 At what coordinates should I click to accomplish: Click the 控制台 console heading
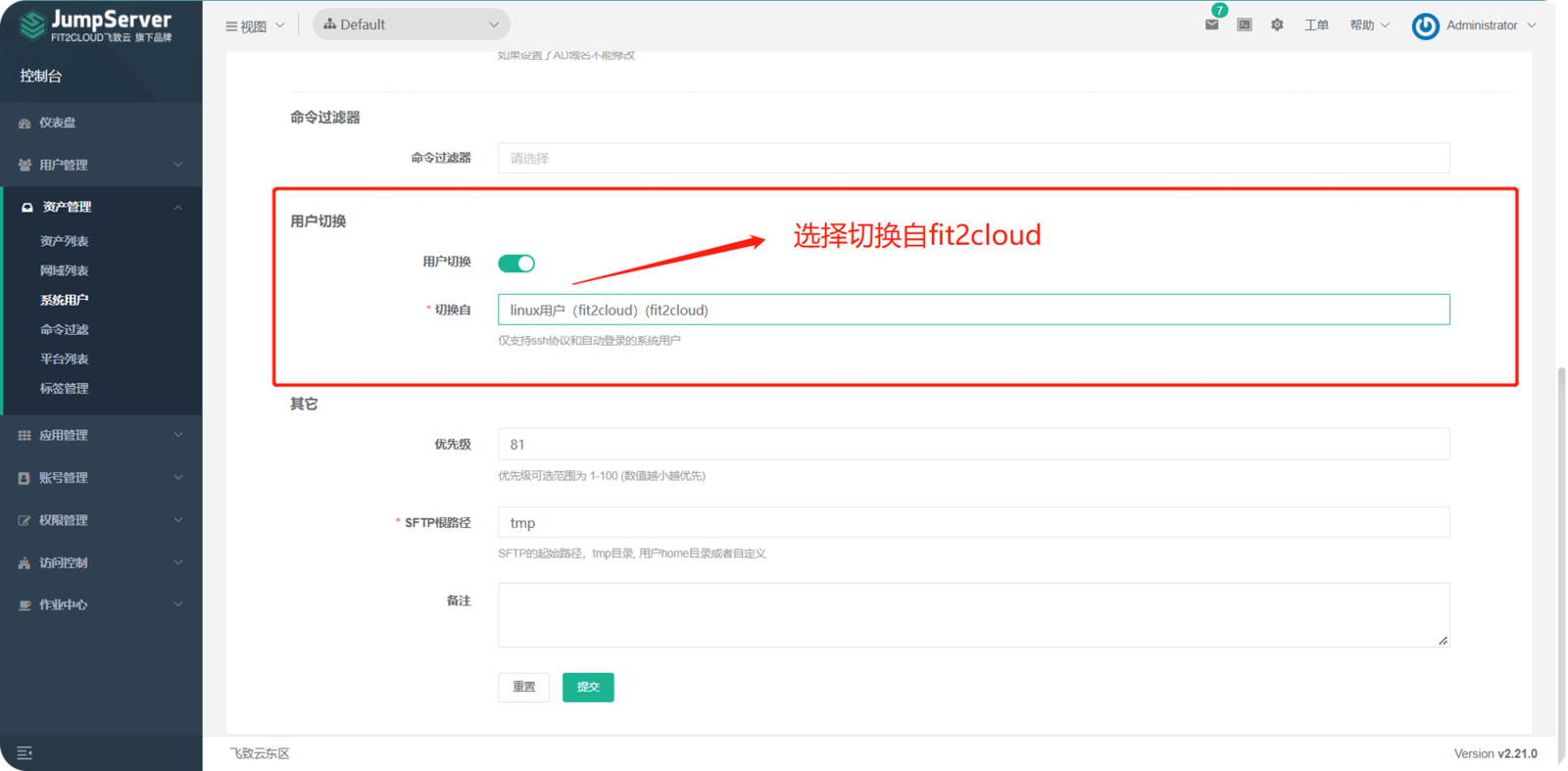click(41, 75)
